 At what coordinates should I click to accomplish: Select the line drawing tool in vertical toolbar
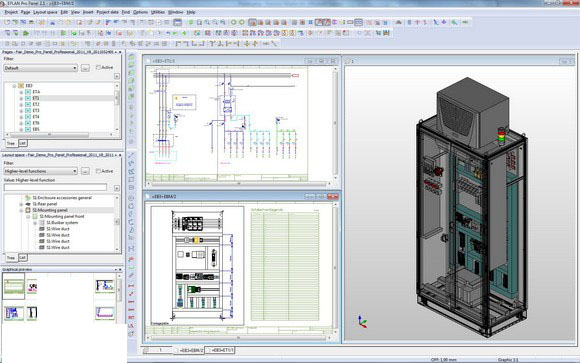[x=131, y=155]
